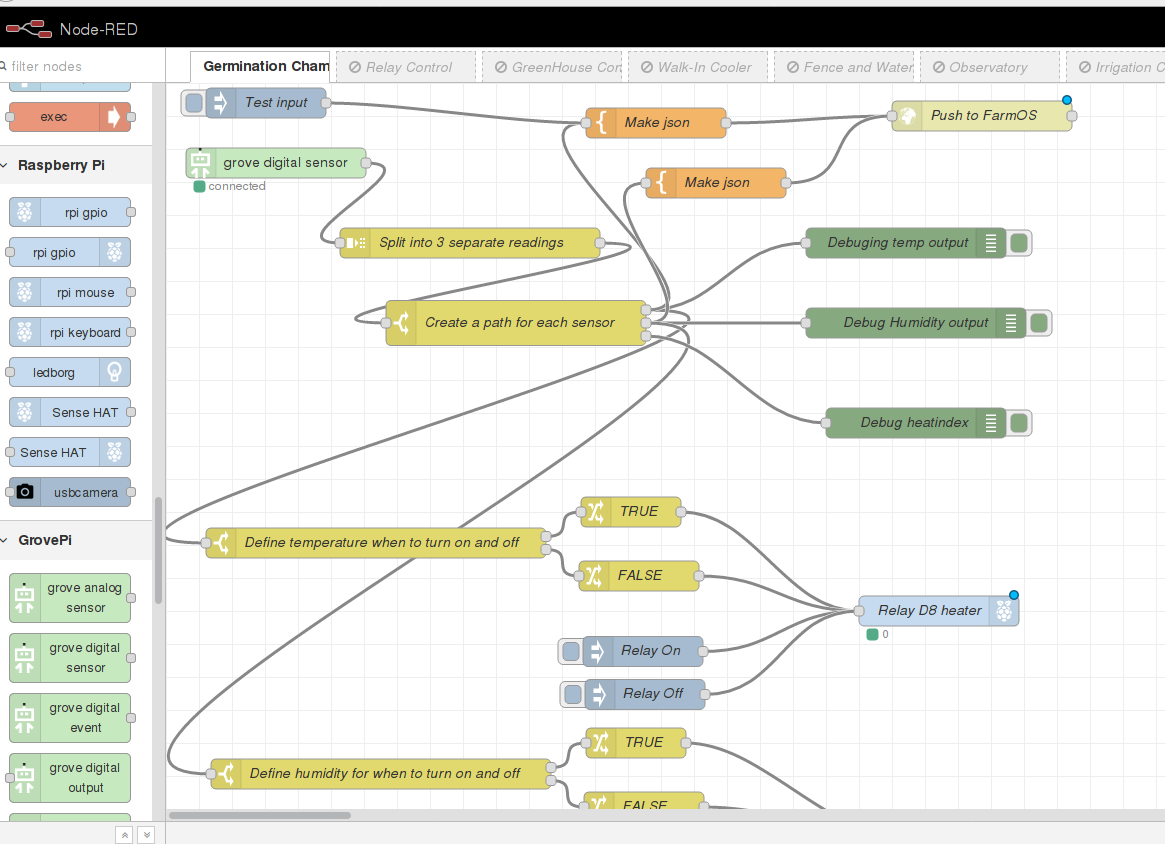Viewport: 1165px width, 844px height.
Task: Click the Push to FarmOS node icon
Action: pos(907,116)
